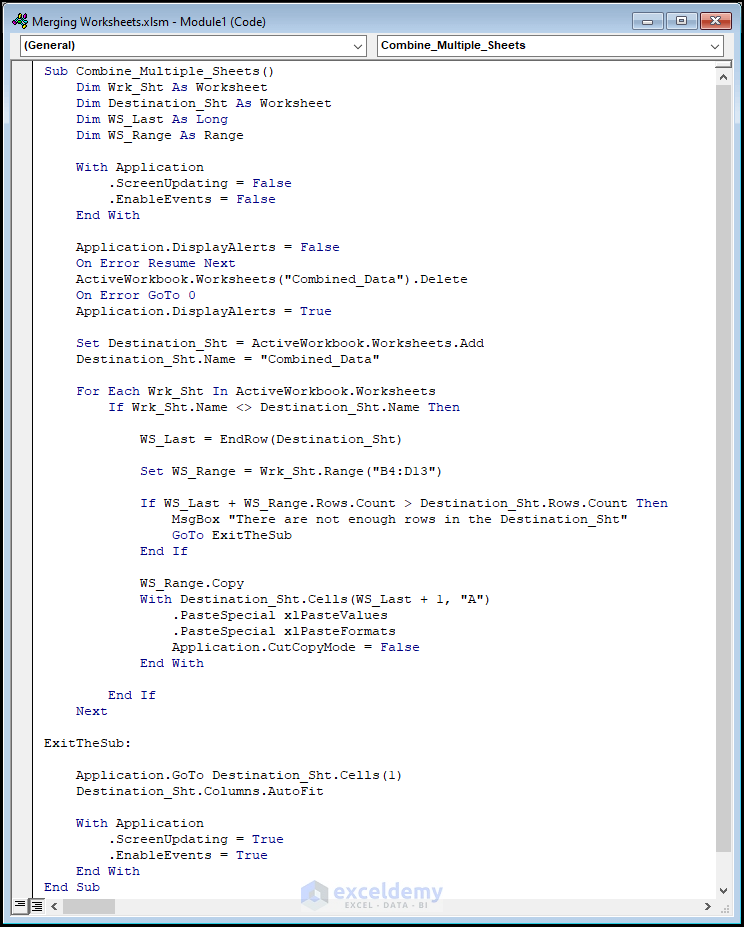Click the 'Next' statement line

[92, 710]
